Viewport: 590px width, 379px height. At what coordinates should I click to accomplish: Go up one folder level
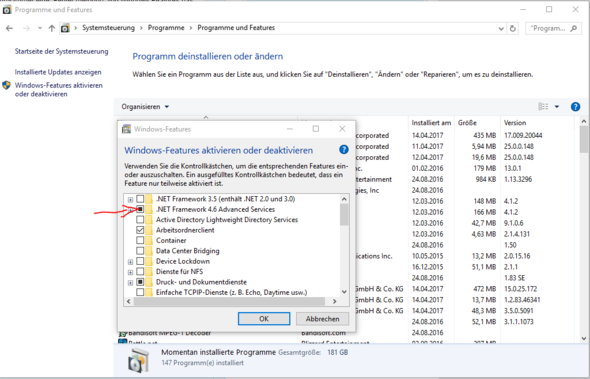coord(52,28)
